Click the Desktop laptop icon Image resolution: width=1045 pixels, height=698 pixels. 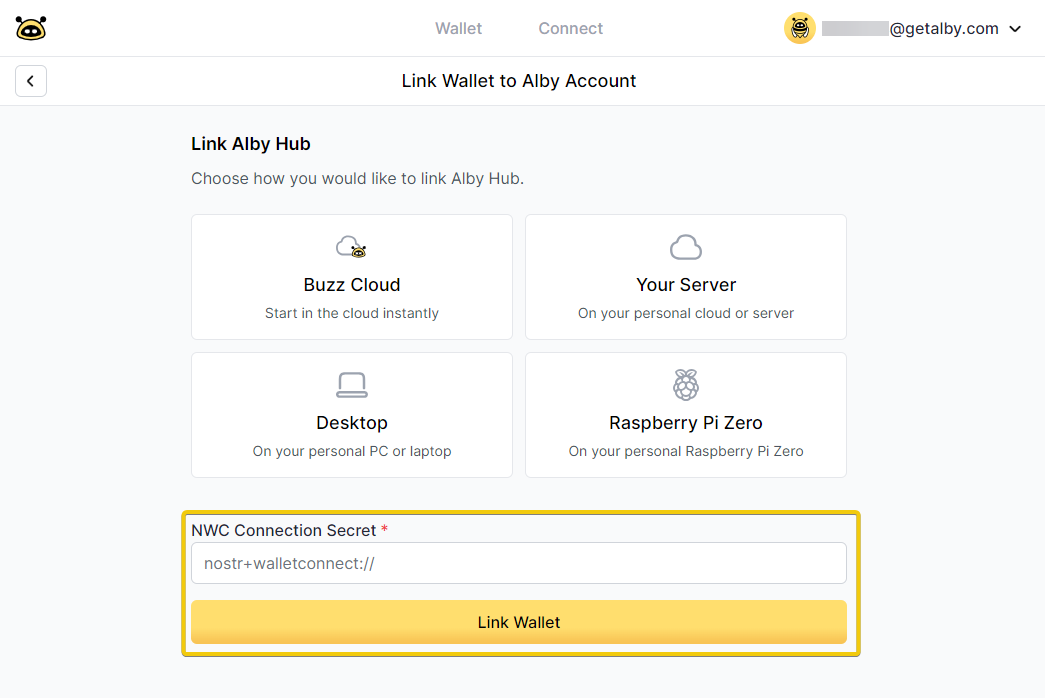[351, 385]
